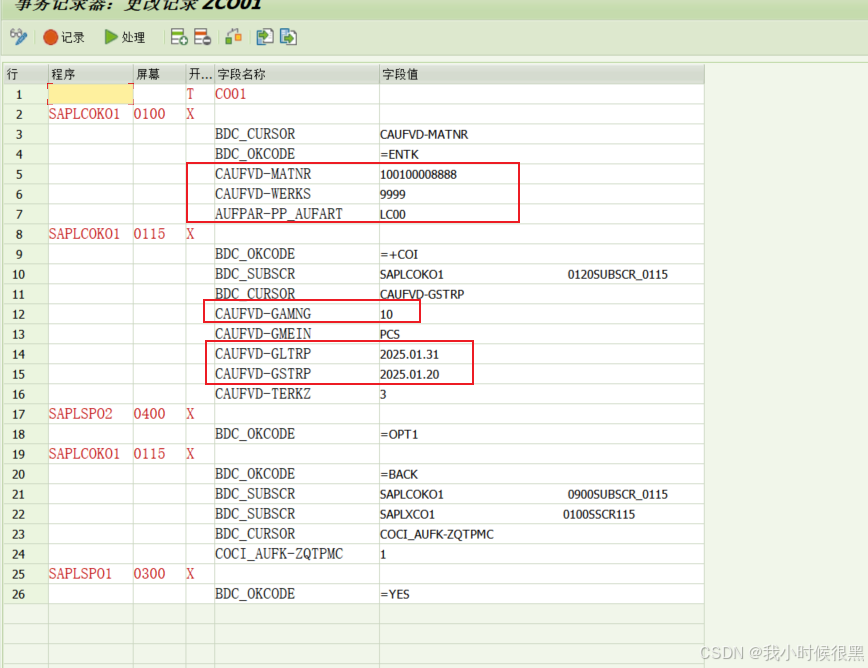Click the delete row icon
The width and height of the screenshot is (868, 668).
pos(202,37)
